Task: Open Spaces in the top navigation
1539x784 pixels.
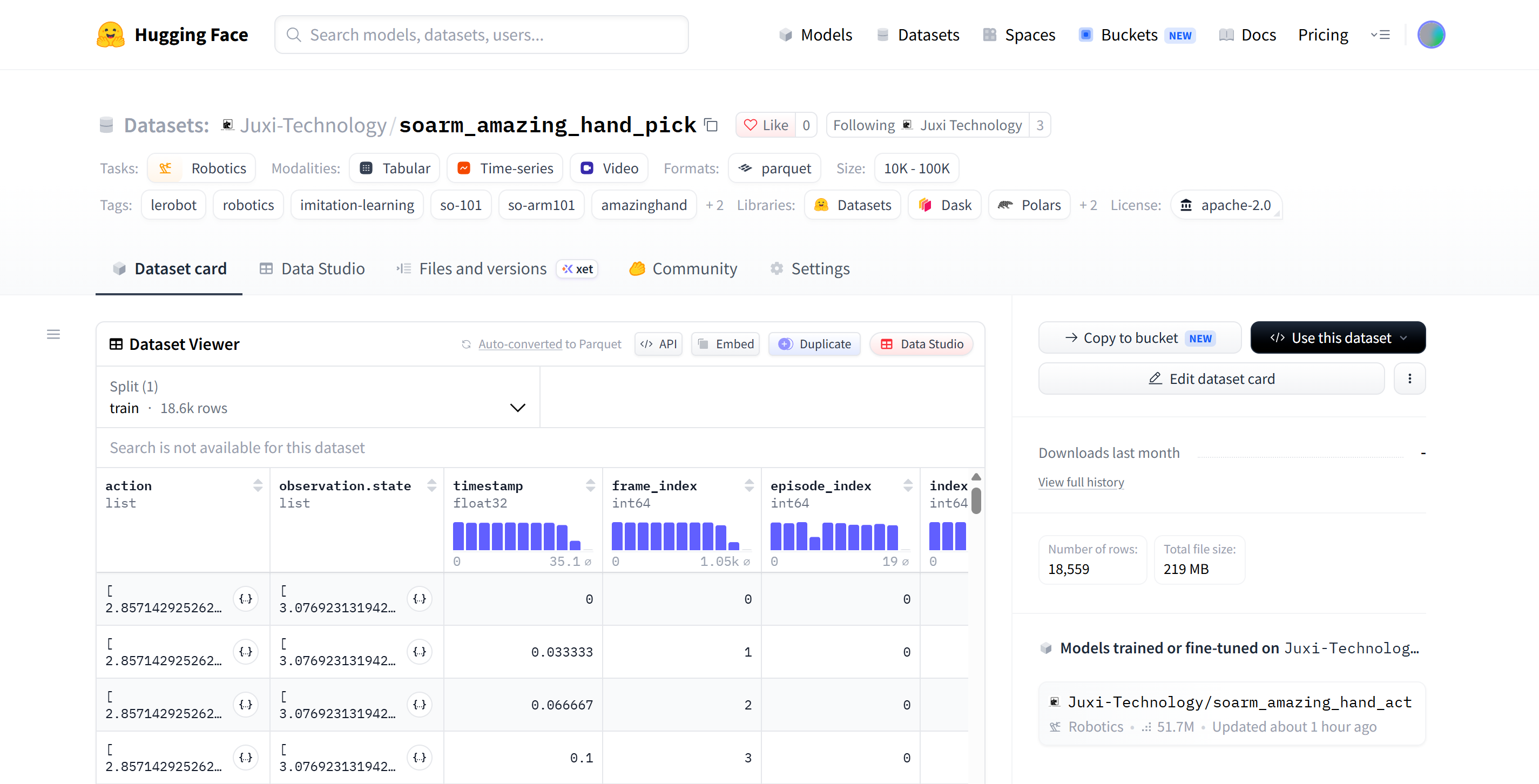Action: (1019, 35)
